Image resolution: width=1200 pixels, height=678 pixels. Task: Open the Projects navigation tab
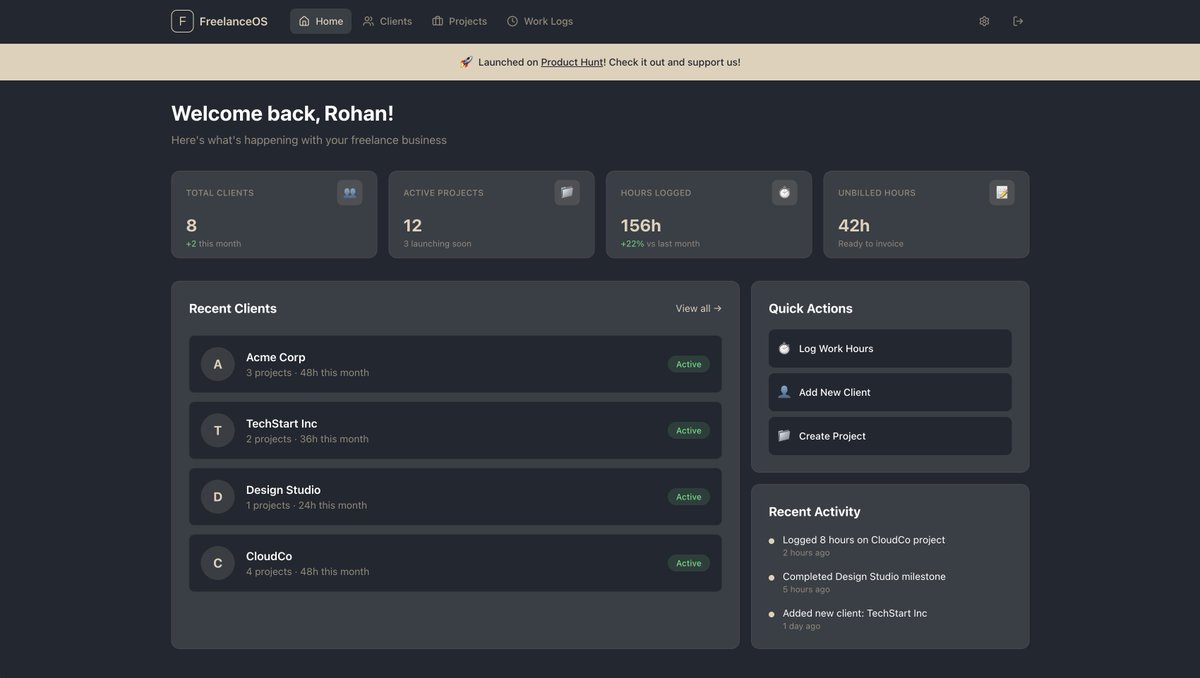[x=459, y=21]
